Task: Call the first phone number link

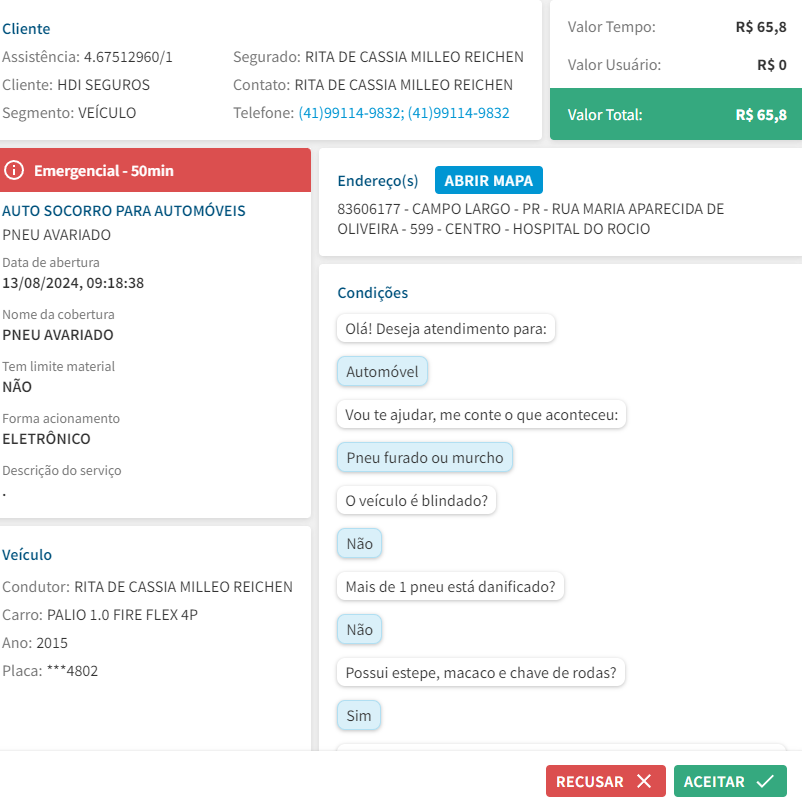Action: pos(349,113)
